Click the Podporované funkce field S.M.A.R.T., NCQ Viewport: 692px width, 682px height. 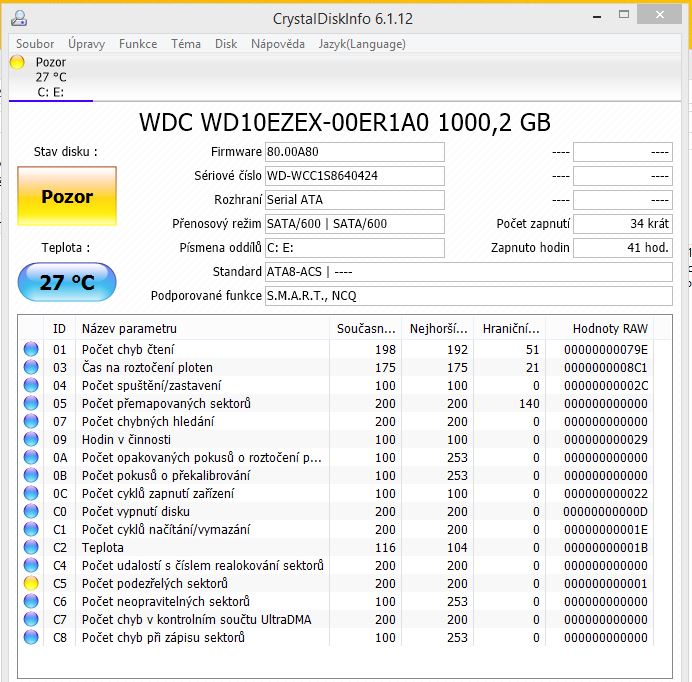pos(469,295)
